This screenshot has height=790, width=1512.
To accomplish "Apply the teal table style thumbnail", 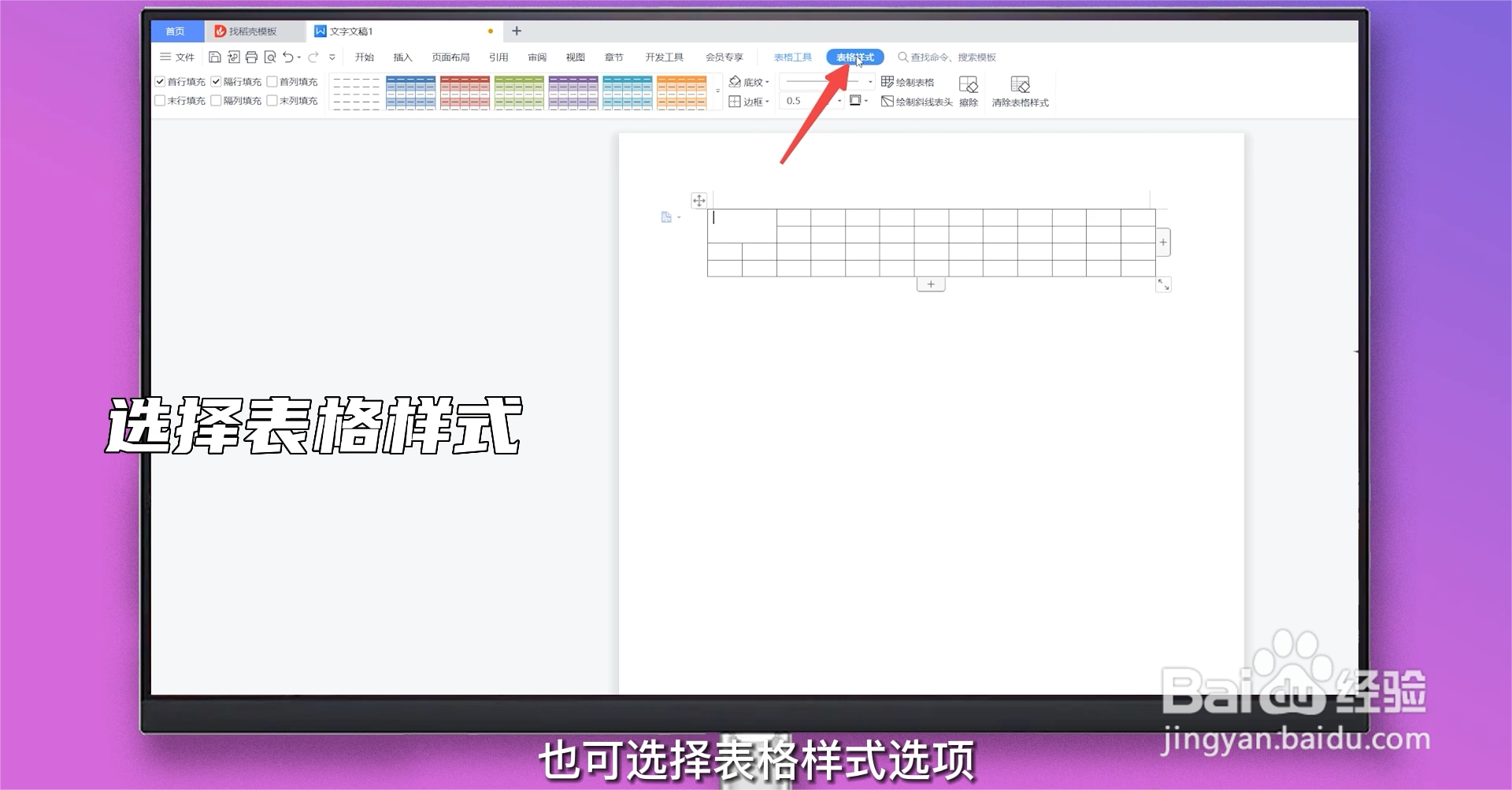I will 628,92.
